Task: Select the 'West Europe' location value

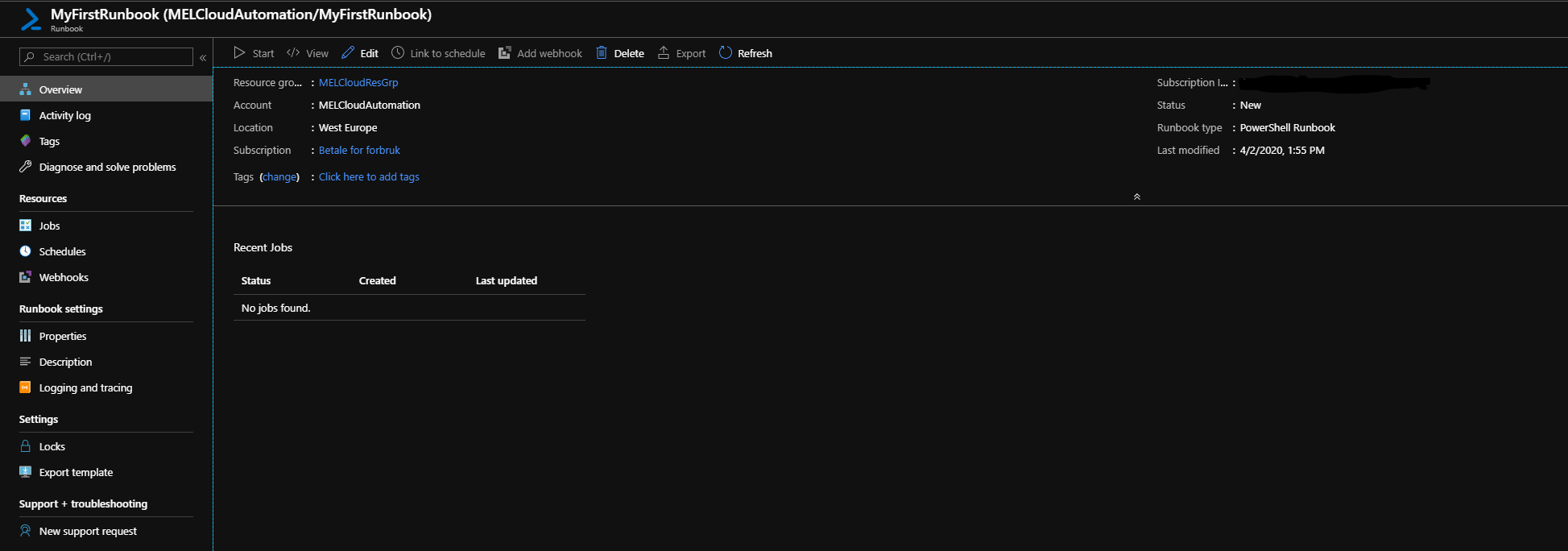Action: click(x=348, y=127)
